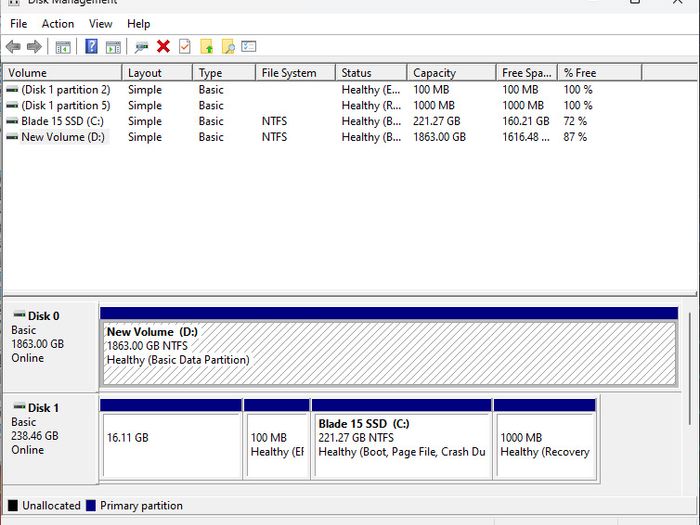Toggle the Show/Hide Action Pane icon

[x=113, y=47]
